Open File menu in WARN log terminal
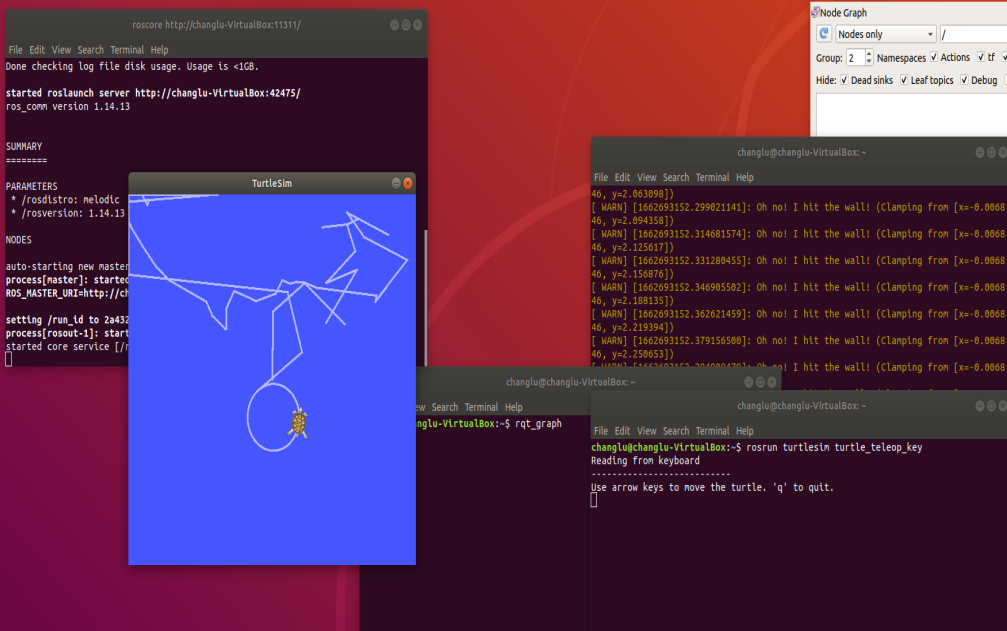The image size is (1007, 631). pos(601,178)
